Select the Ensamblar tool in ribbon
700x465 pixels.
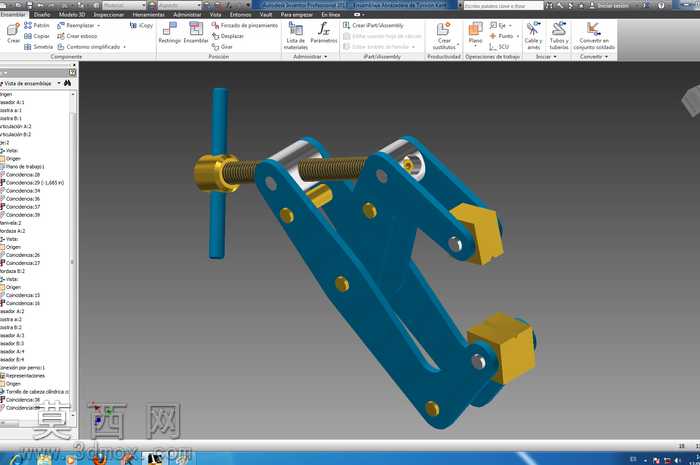click(196, 33)
